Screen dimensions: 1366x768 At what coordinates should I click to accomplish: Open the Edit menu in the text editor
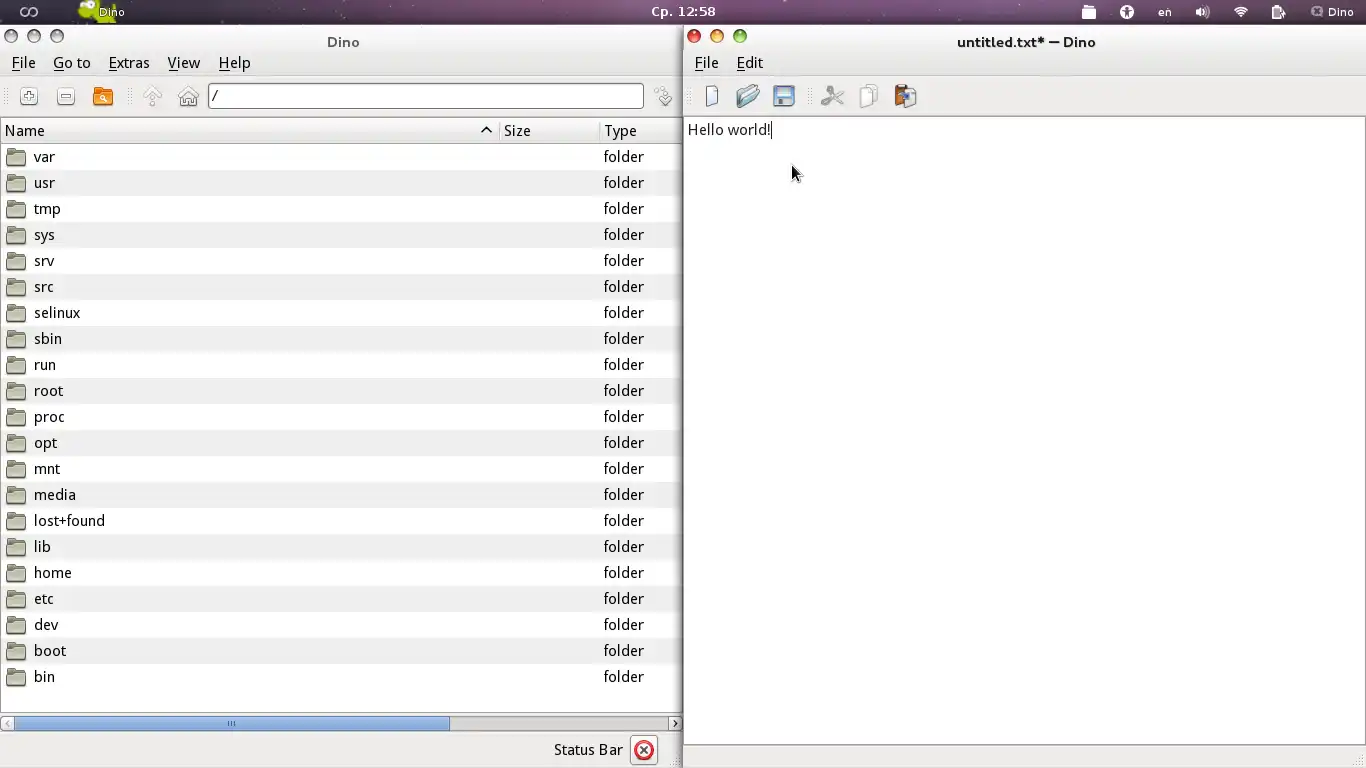[x=750, y=63]
